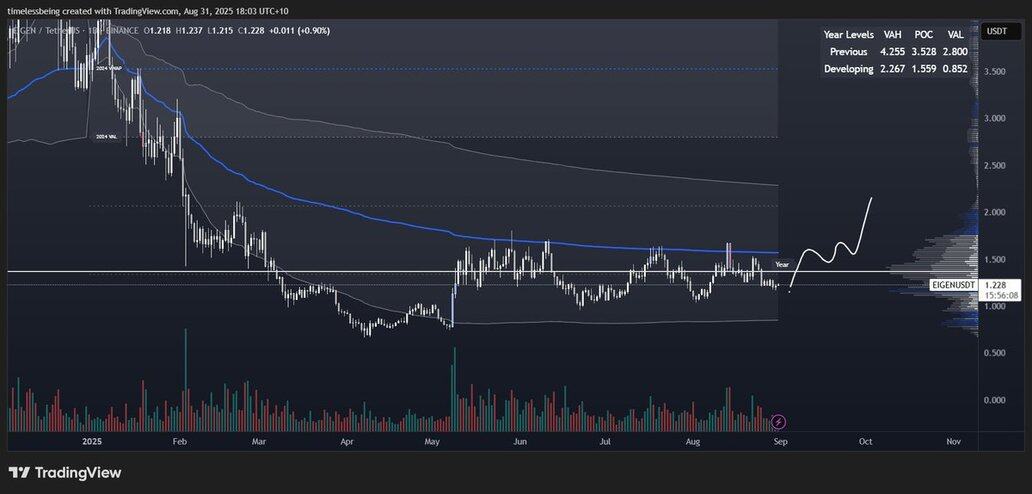
Task: Click the 2024 VAL line label
Action: [x=106, y=137]
